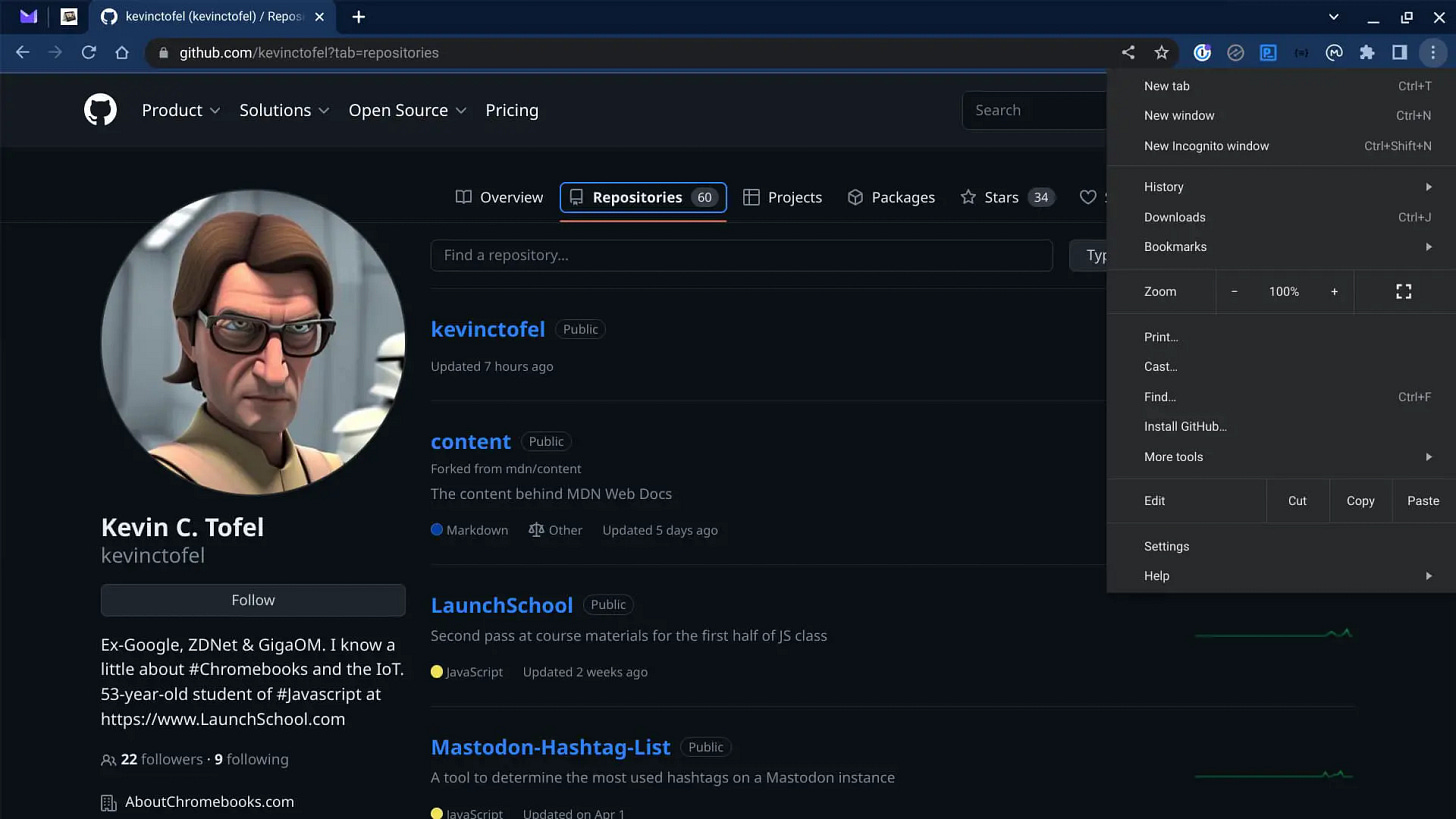
Task: Open History submenu
Action: [1281, 187]
